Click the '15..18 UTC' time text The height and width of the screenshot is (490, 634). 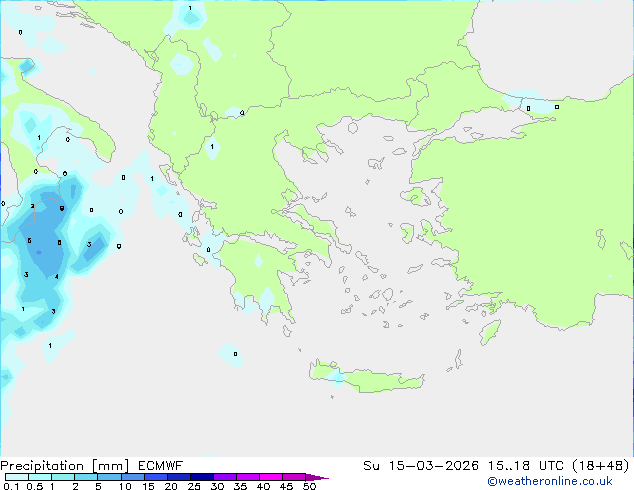(x=525, y=466)
